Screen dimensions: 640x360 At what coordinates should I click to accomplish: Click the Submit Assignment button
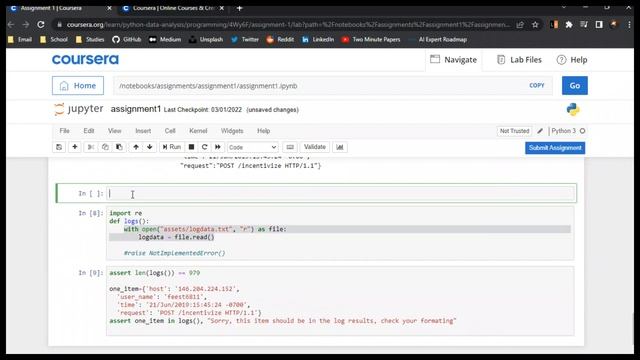[555, 148]
